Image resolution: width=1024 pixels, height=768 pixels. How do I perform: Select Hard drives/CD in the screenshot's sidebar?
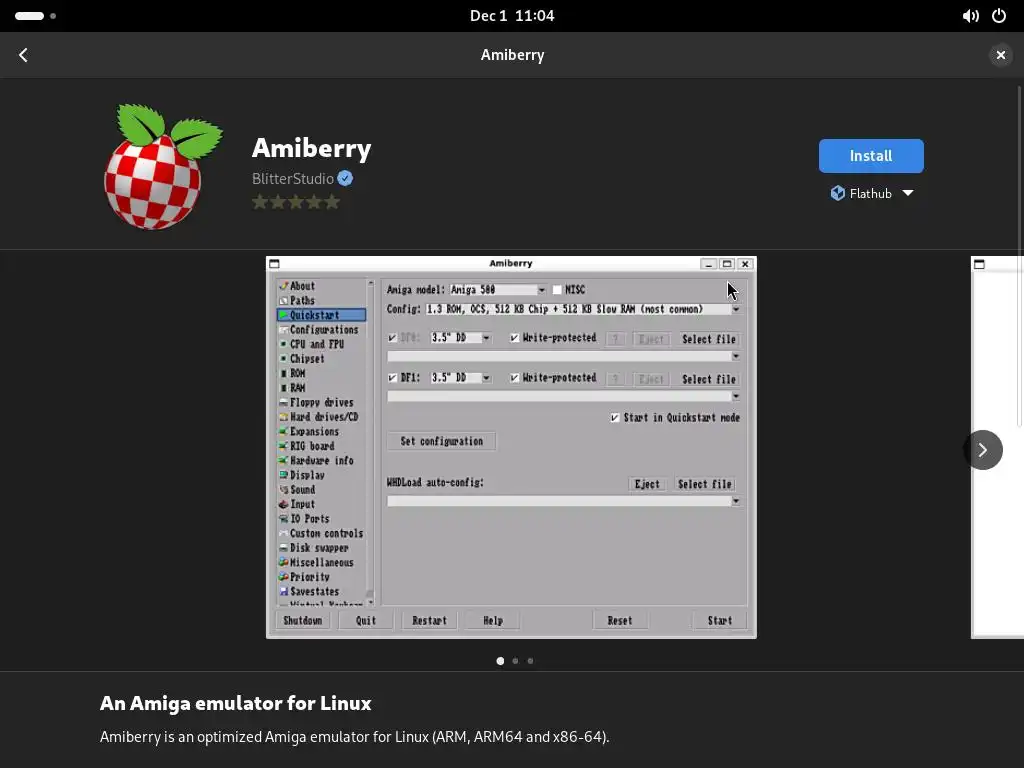324,417
